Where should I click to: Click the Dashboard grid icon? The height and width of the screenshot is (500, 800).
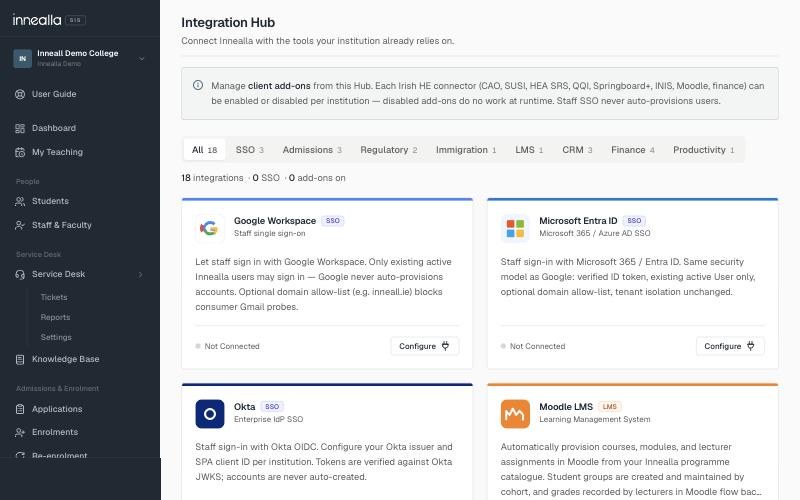pyautogui.click(x=20, y=128)
